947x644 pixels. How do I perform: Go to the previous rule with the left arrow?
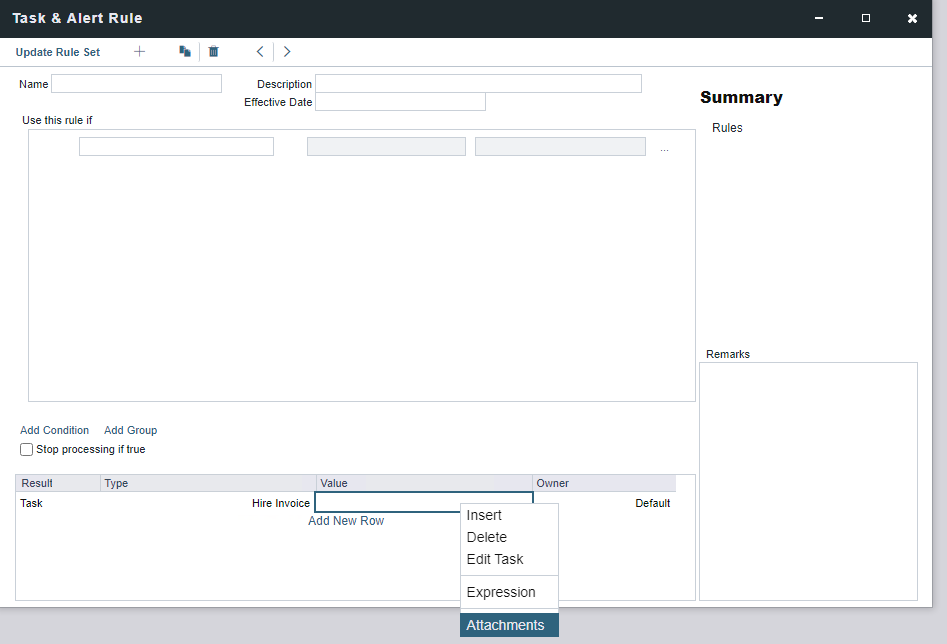(260, 52)
